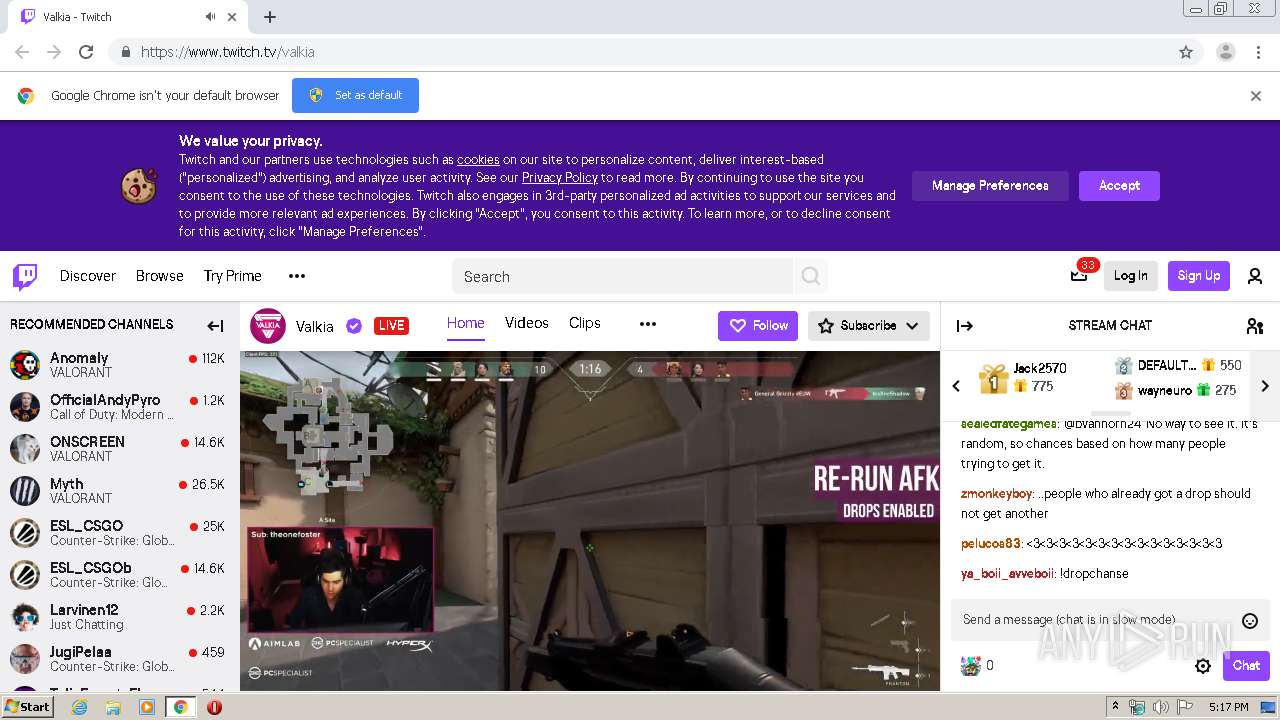
Task: Click Valkia's channel avatar
Action: (268, 326)
